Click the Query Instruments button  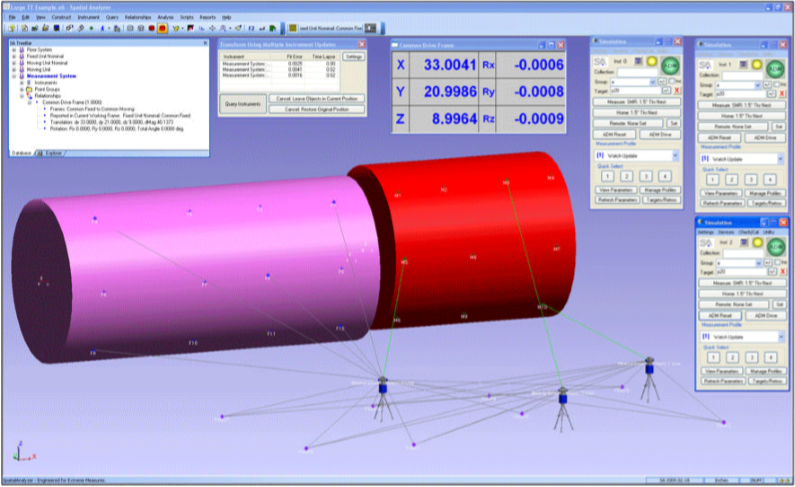(242, 103)
